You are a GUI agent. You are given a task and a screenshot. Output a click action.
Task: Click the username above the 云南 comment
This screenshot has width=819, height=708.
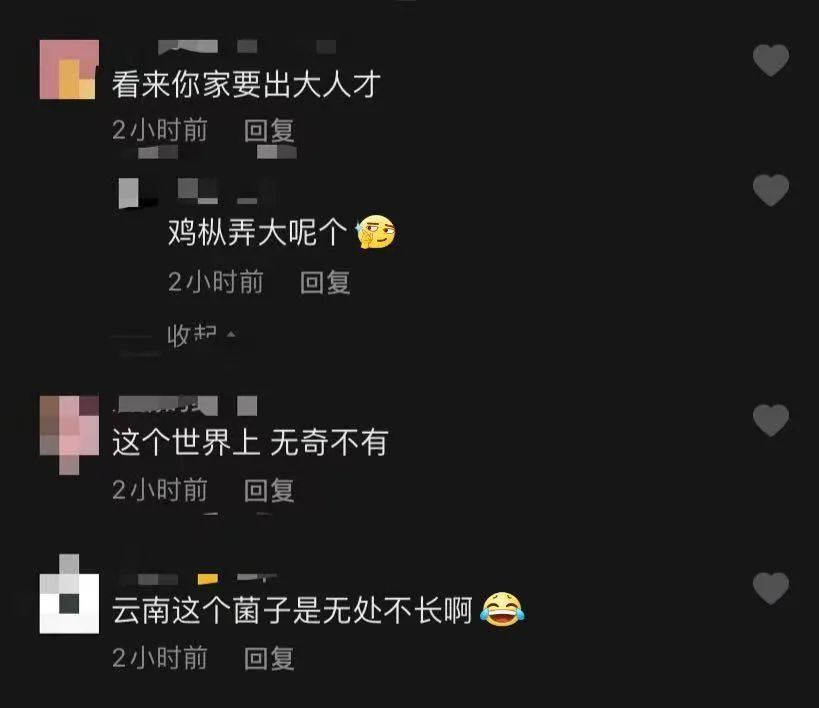[x=197, y=578]
